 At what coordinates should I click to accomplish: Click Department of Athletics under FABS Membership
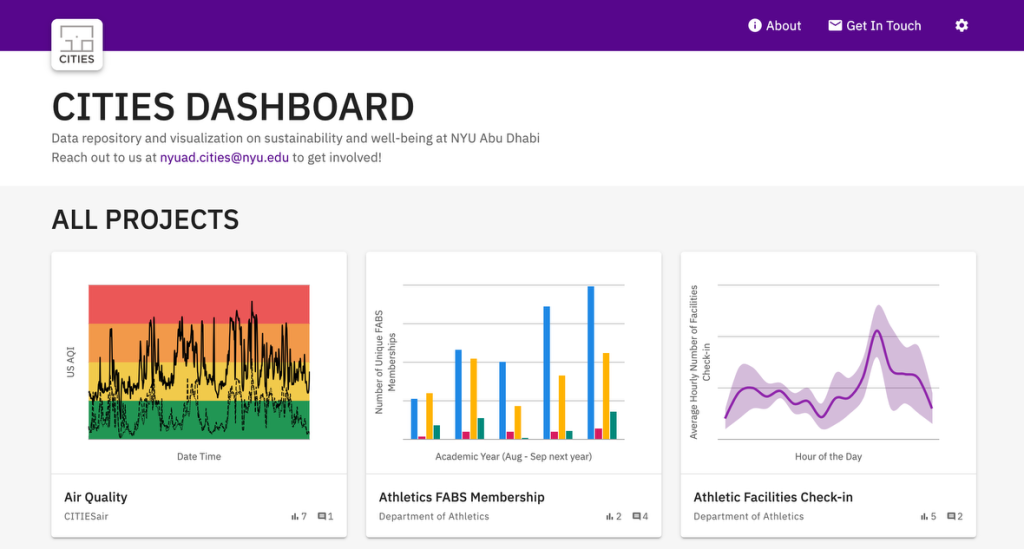click(x=434, y=516)
